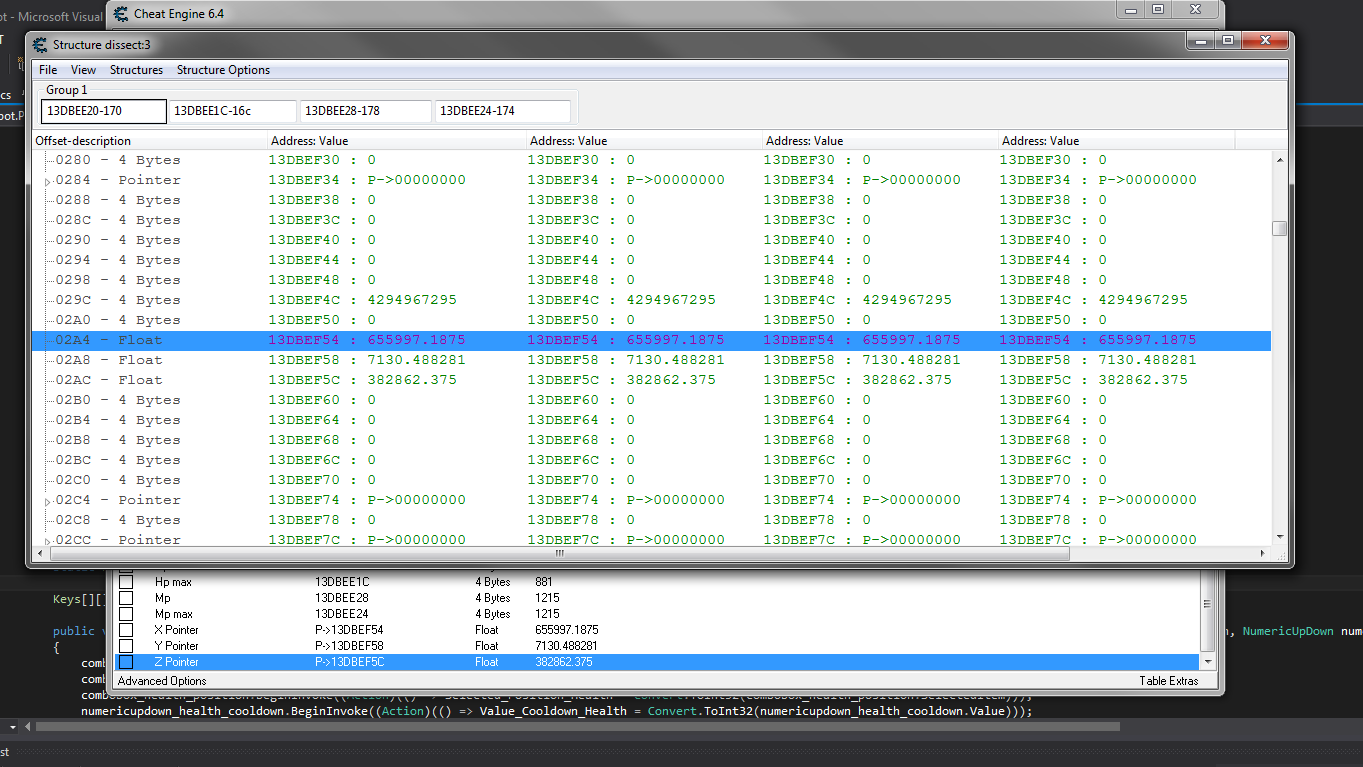
Task: Select the 0280 - 4 Bytes row
Action: click(651, 160)
